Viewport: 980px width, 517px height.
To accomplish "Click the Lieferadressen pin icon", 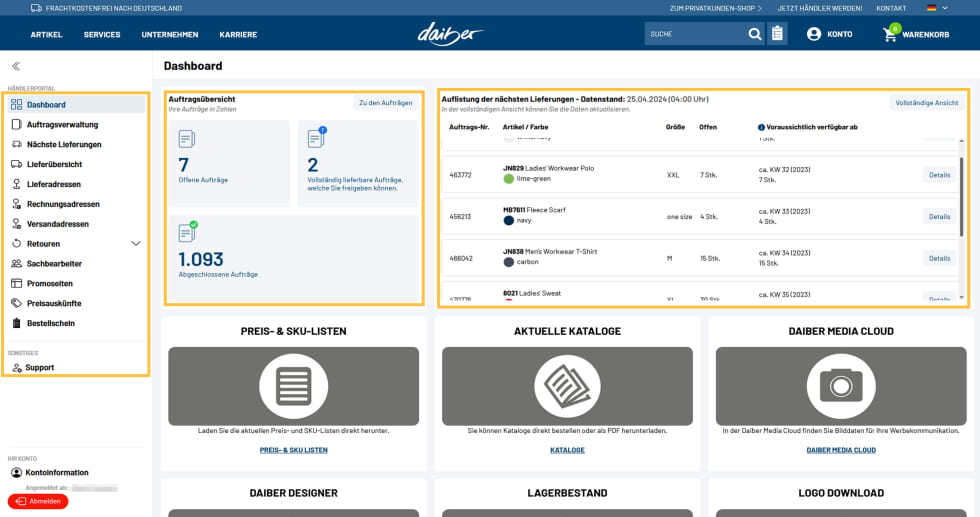I will (17, 184).
